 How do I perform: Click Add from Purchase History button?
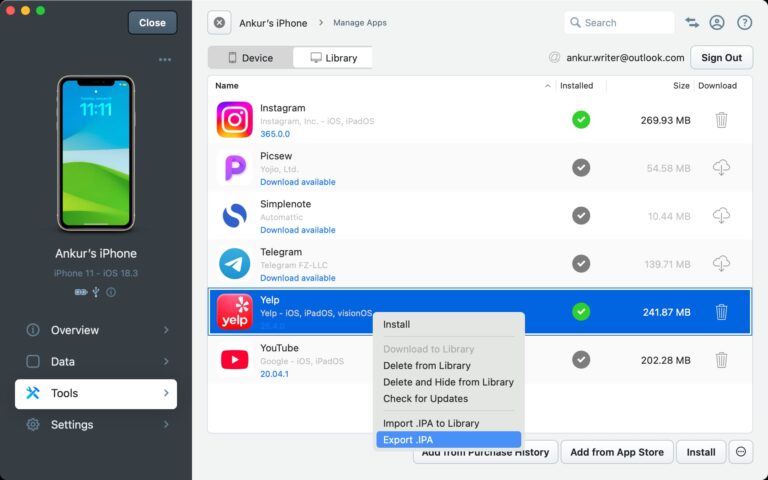click(x=485, y=453)
